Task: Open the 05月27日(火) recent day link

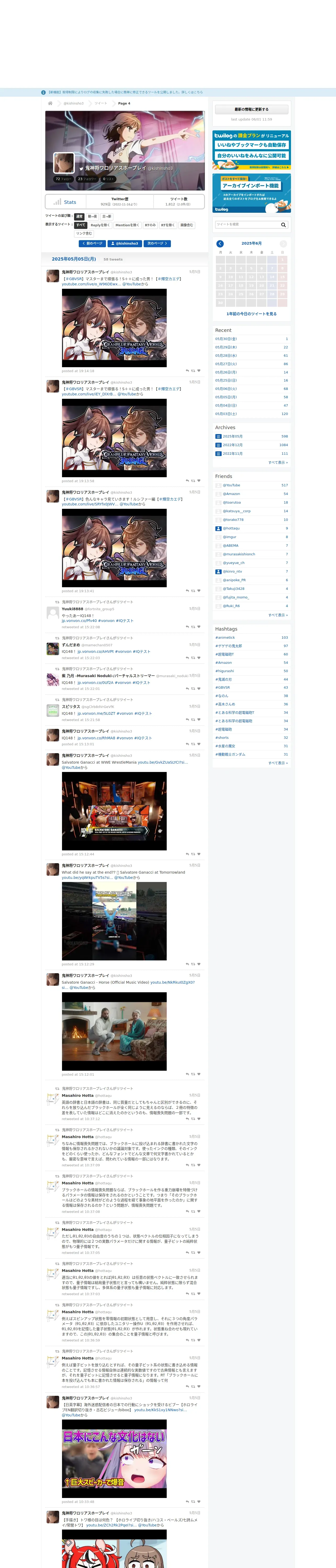Action: point(226,364)
